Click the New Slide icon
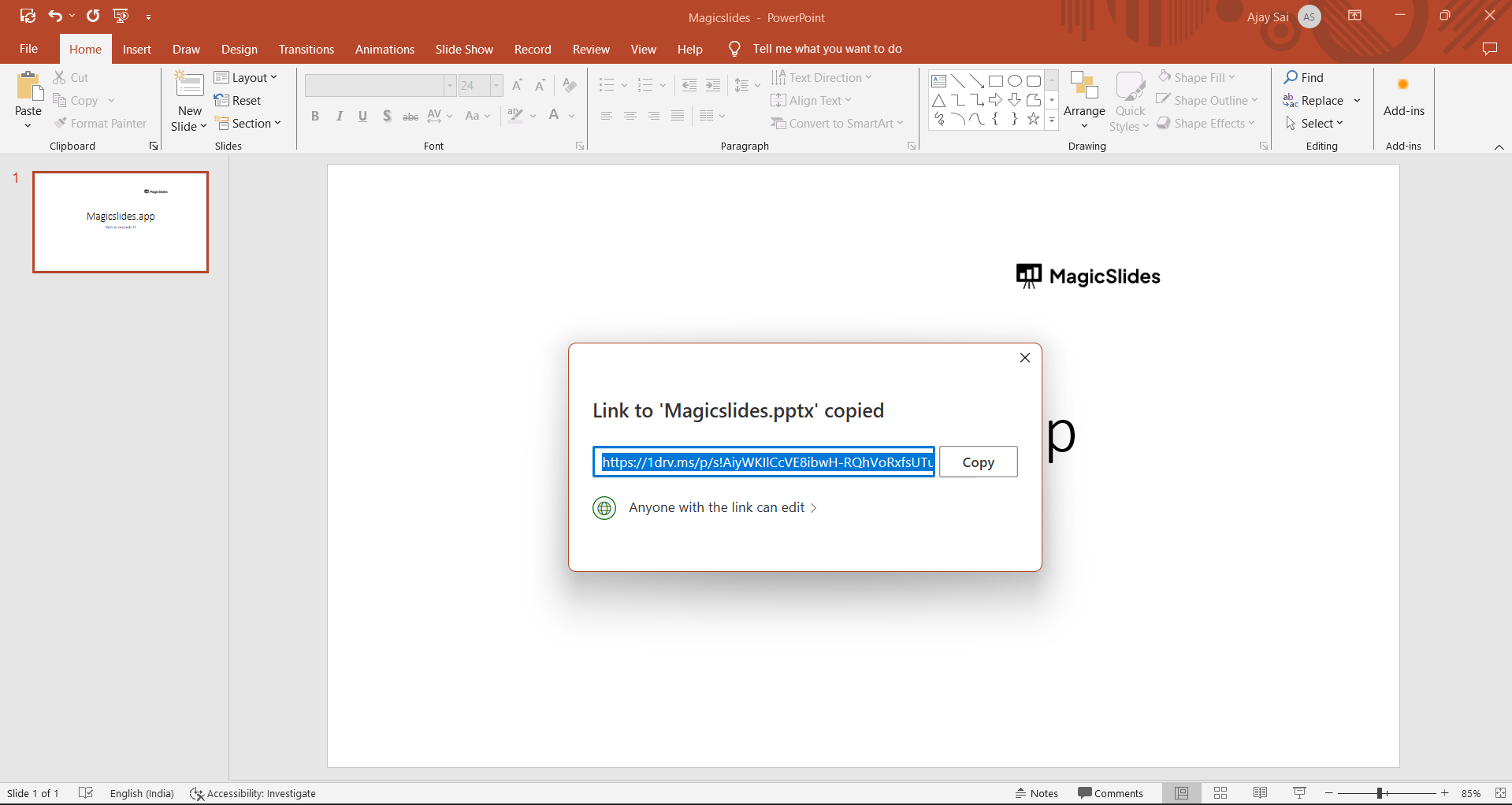The width and height of the screenshot is (1512, 805). [x=189, y=85]
